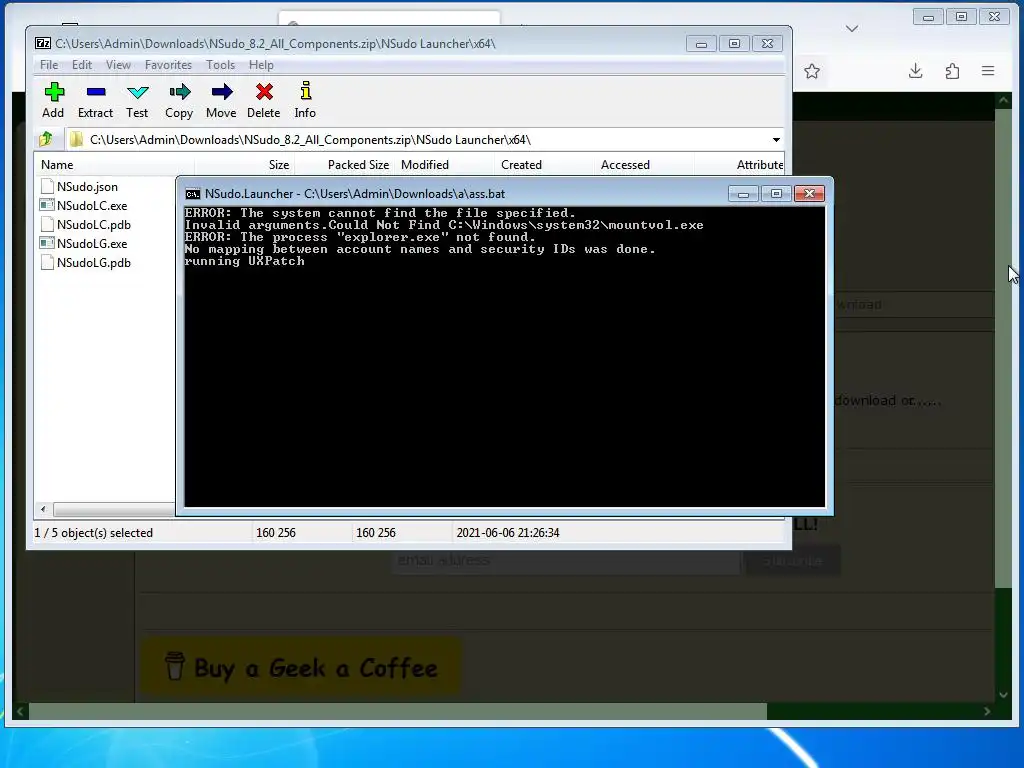Sort by the Size column header
1024x768 pixels.
pos(246,165)
